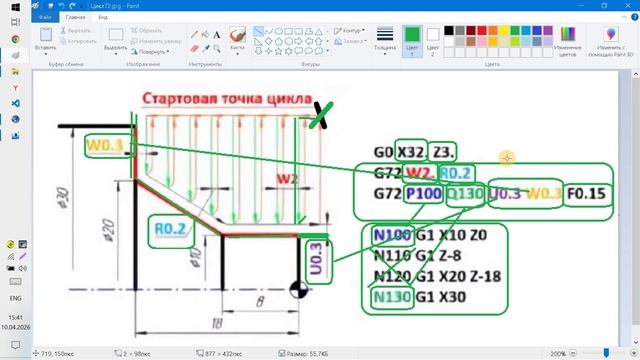The image size is (640, 360).
Task: Pick the Six-point star shape
Action: [289, 51]
